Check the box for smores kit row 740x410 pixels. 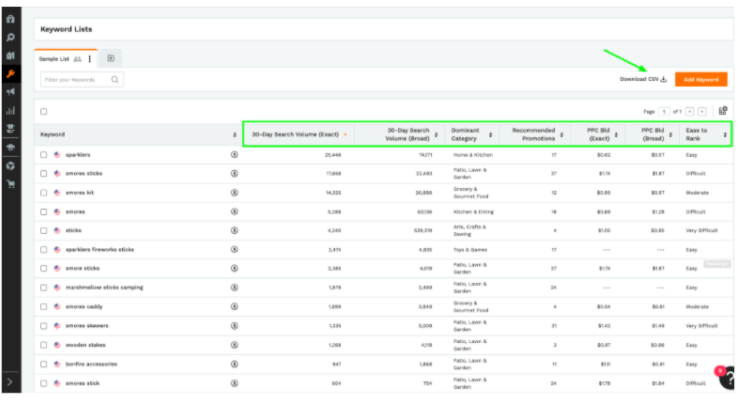click(x=43, y=192)
